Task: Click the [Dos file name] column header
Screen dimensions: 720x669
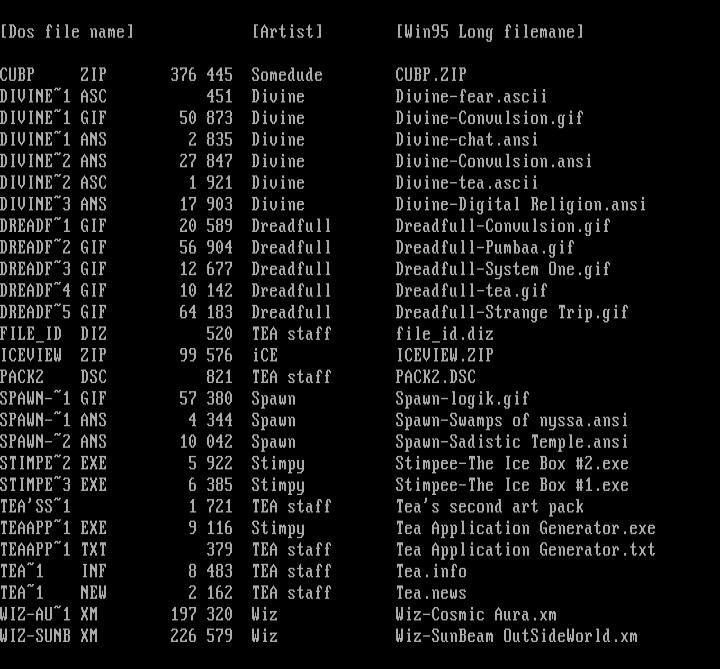Action: pos(67,32)
